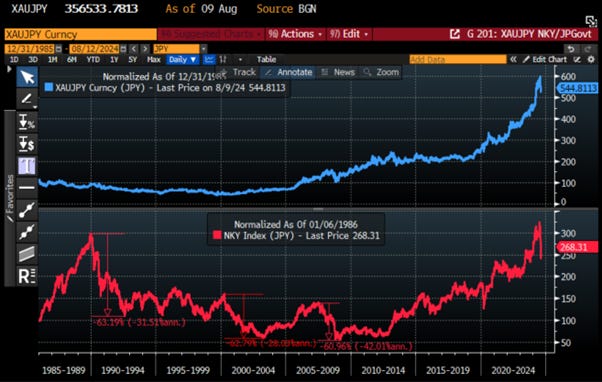602x382 pixels.
Task: Set range to 6M
Action: click(72, 60)
